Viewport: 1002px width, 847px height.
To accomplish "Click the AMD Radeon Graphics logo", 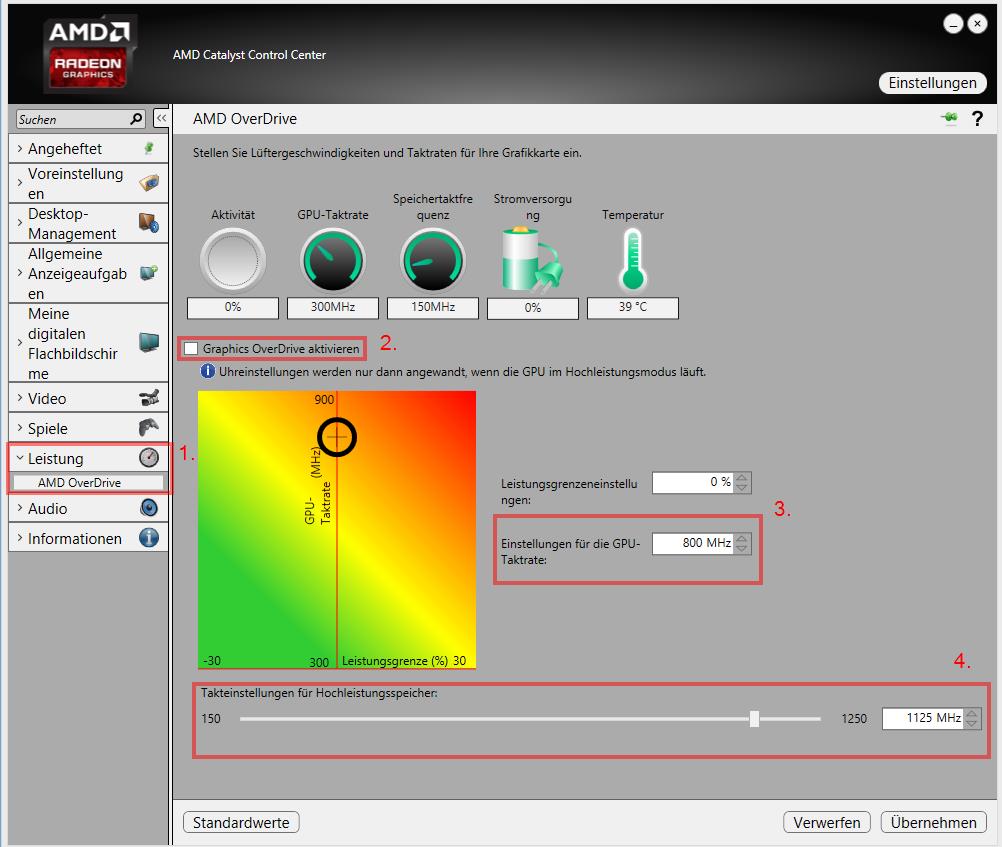I will (x=88, y=54).
